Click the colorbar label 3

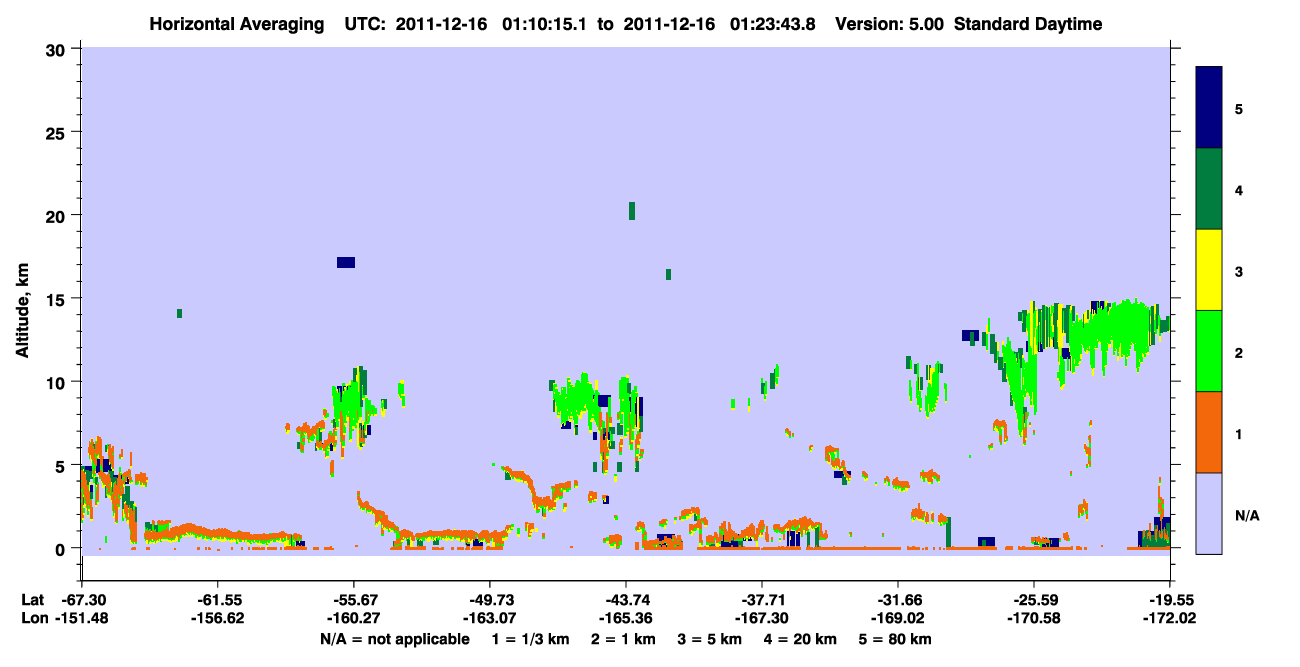pyautogui.click(x=1239, y=271)
